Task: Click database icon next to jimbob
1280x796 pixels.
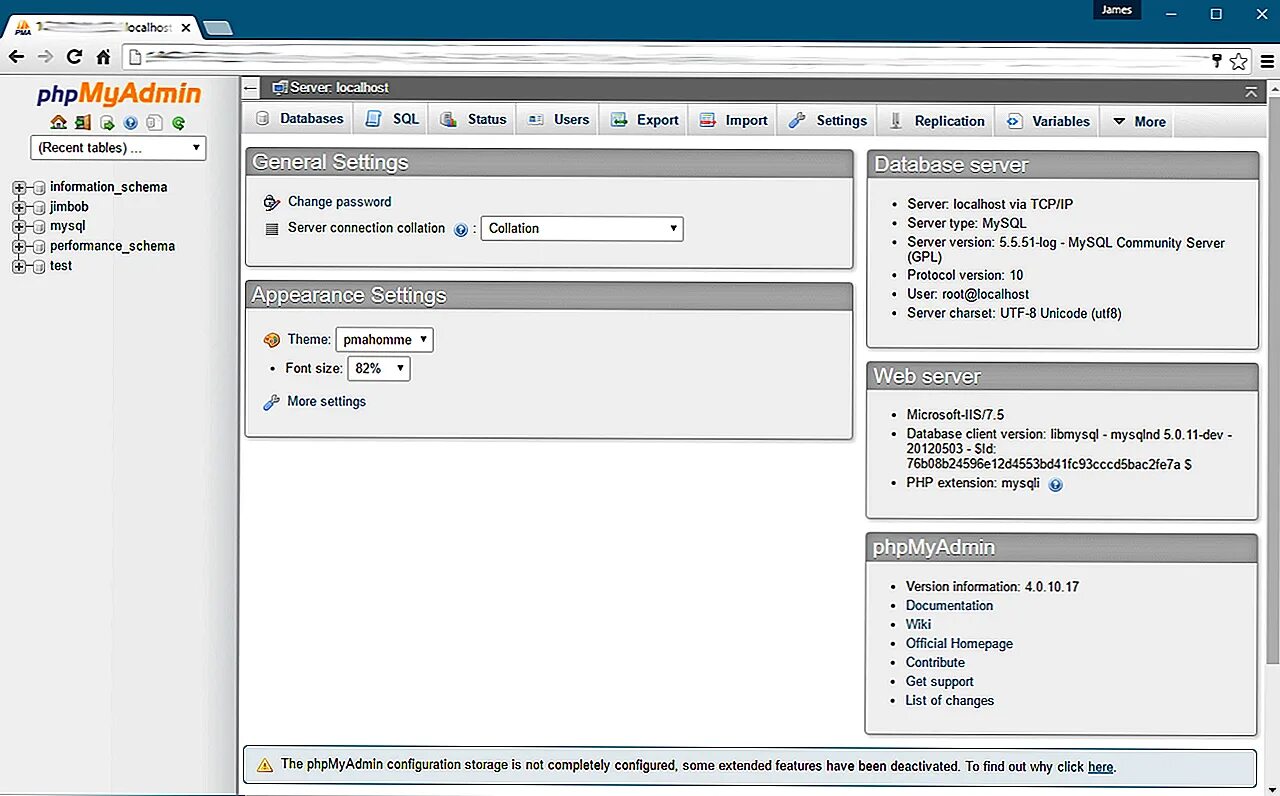Action: point(39,207)
